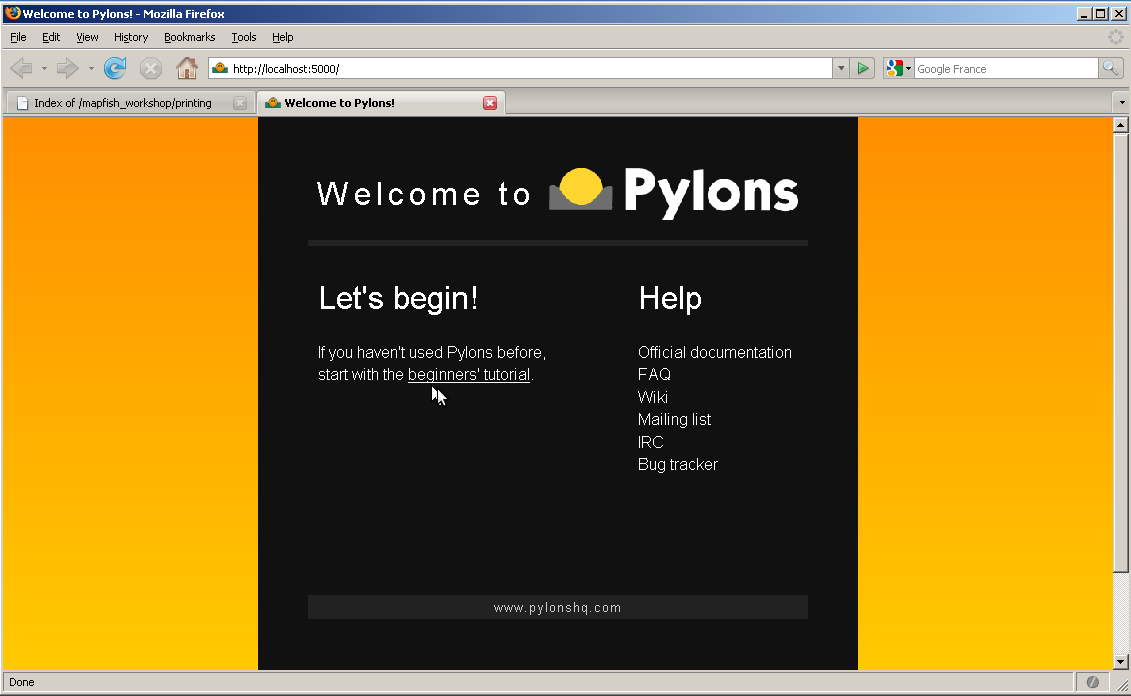The image size is (1131, 696).
Task: Open the search engine selector dropdown
Action: tap(899, 69)
